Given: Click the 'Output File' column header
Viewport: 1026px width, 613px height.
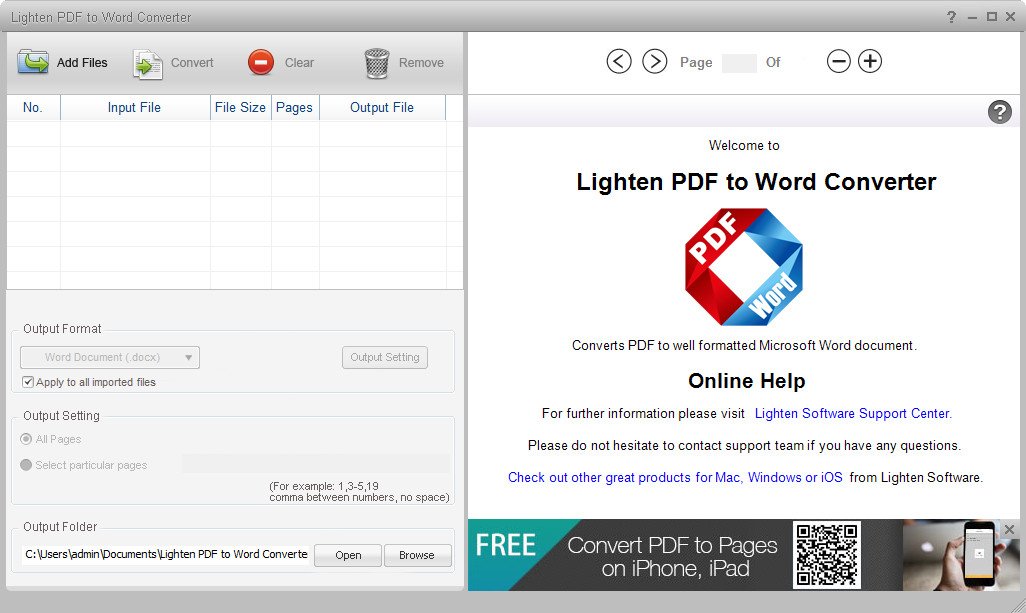Looking at the screenshot, I should click(382, 107).
